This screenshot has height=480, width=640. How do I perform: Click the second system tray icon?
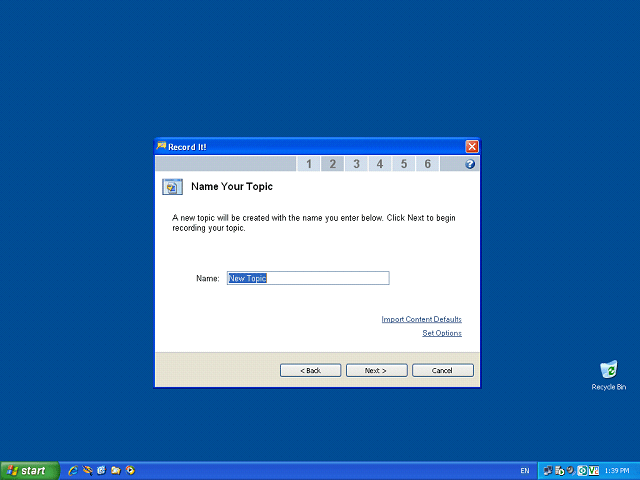point(560,471)
